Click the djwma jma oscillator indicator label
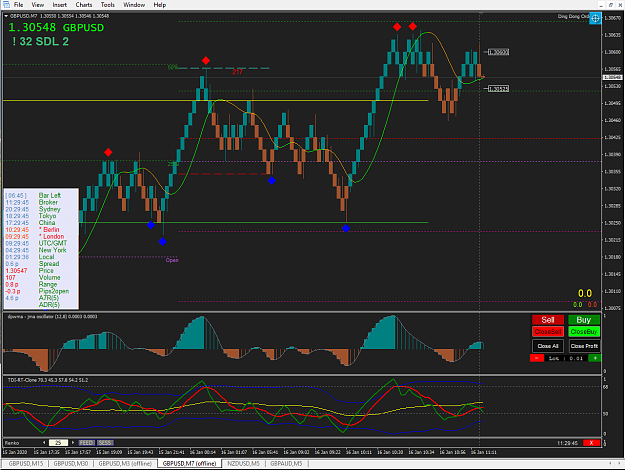 (x=52, y=317)
